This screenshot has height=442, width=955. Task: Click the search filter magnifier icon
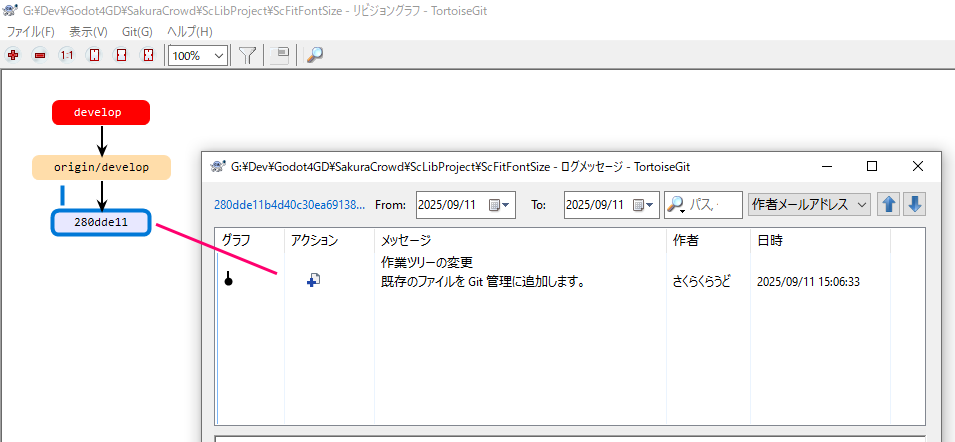click(675, 205)
